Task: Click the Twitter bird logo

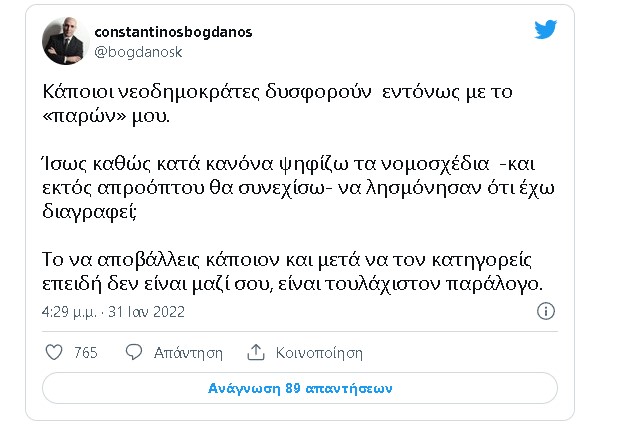Action: tap(545, 30)
